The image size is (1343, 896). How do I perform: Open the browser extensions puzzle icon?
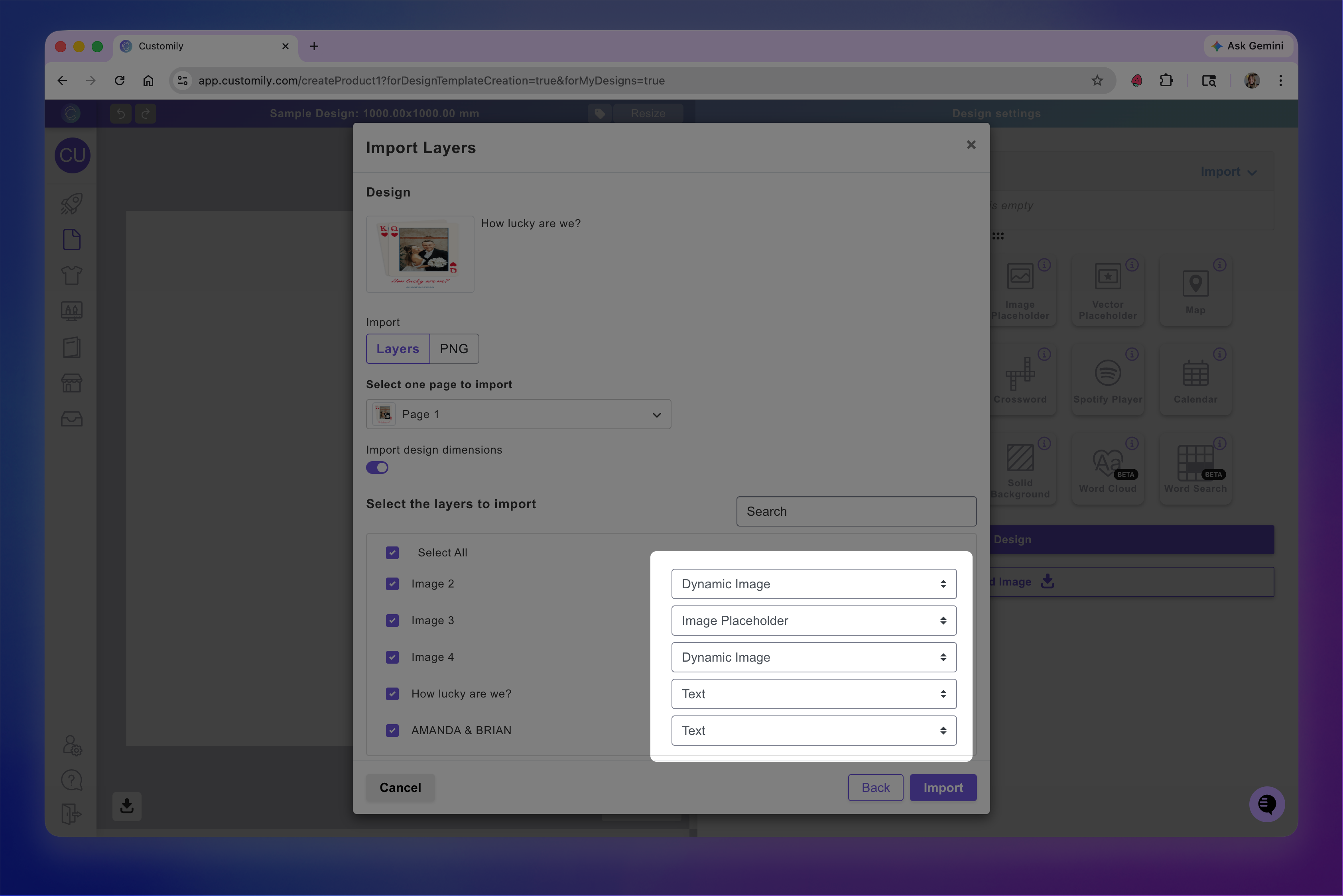click(1166, 81)
